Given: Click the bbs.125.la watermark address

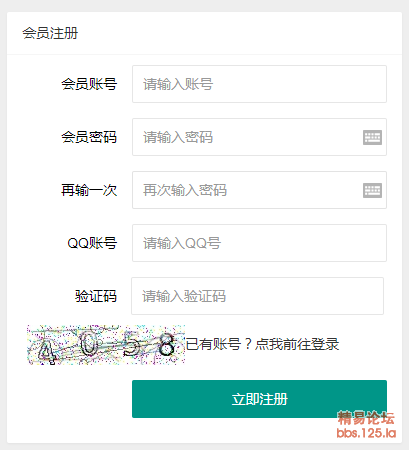Looking at the screenshot, I should tap(366, 433).
